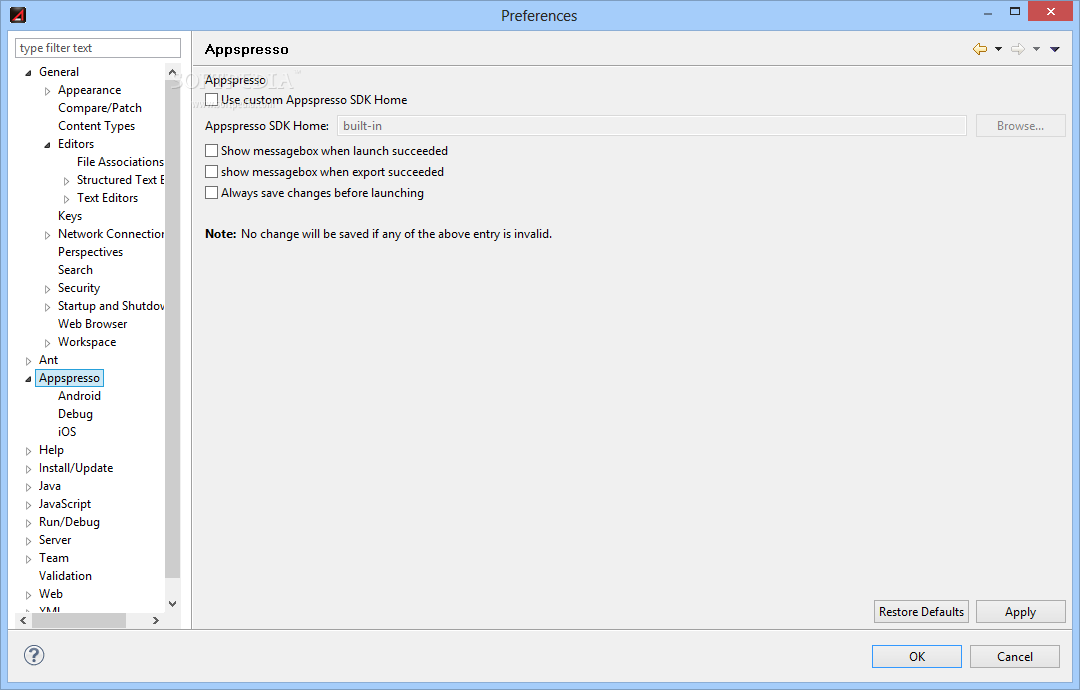Collapse the General tree node

click(x=28, y=72)
